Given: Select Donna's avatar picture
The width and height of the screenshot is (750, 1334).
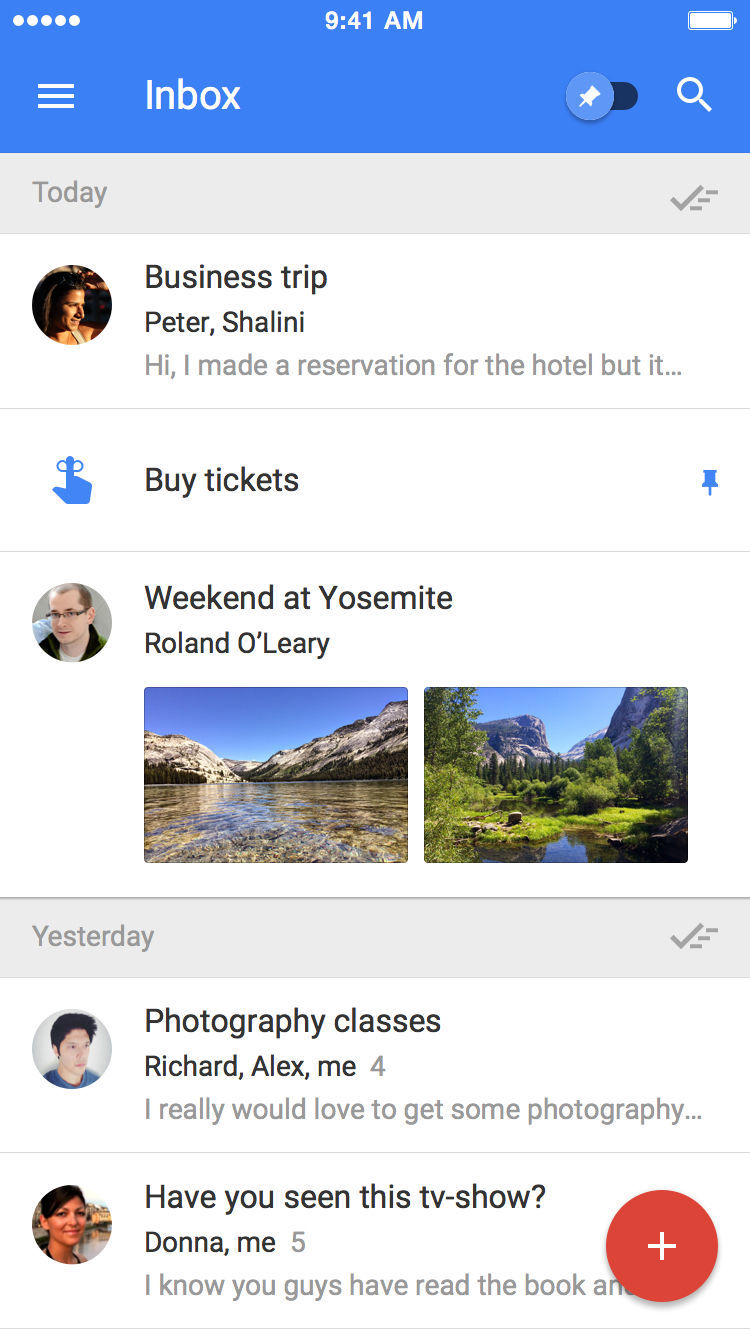Looking at the screenshot, I should 72,1225.
